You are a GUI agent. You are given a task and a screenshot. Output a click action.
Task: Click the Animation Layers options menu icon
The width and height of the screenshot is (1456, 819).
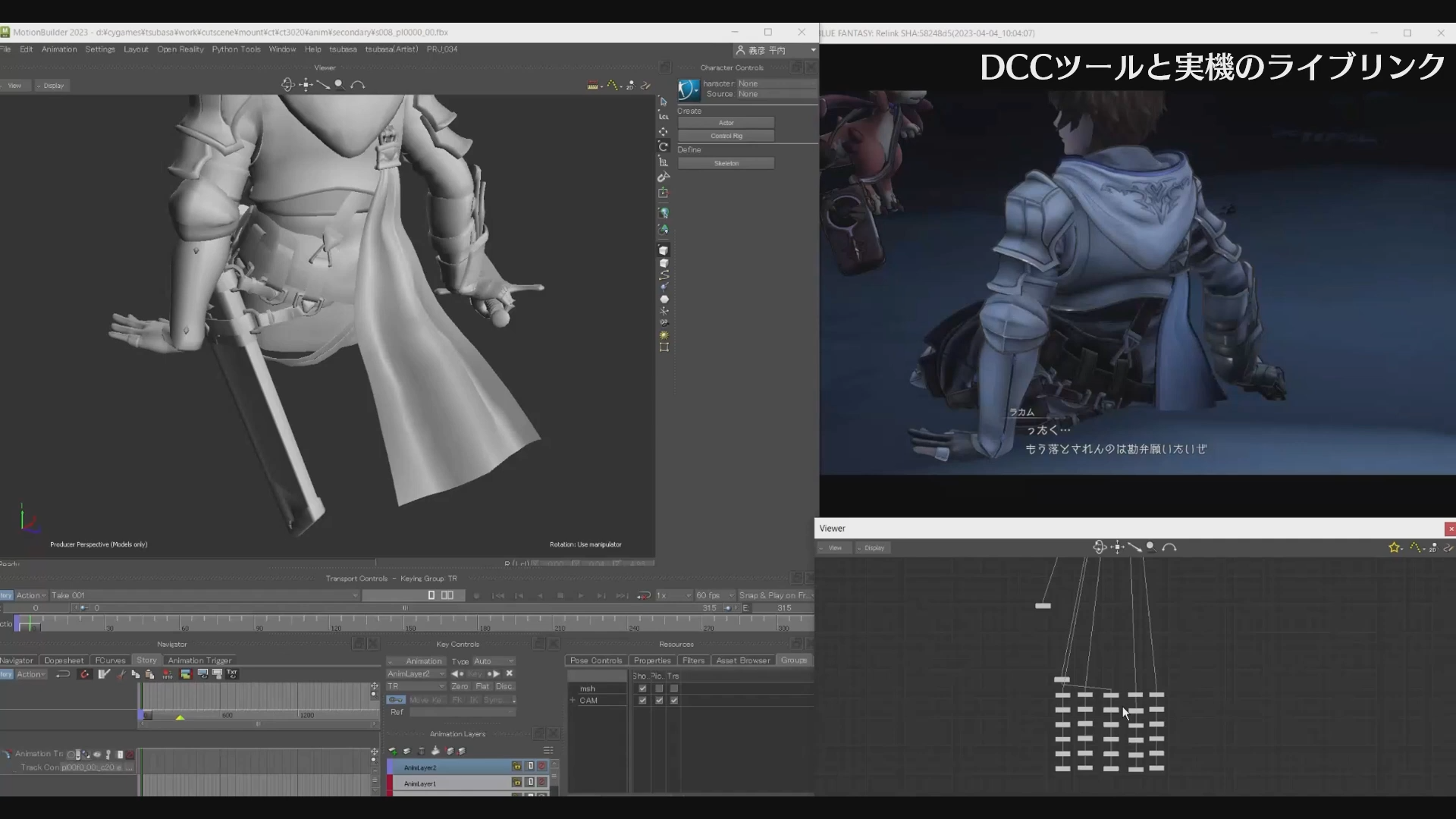click(548, 751)
